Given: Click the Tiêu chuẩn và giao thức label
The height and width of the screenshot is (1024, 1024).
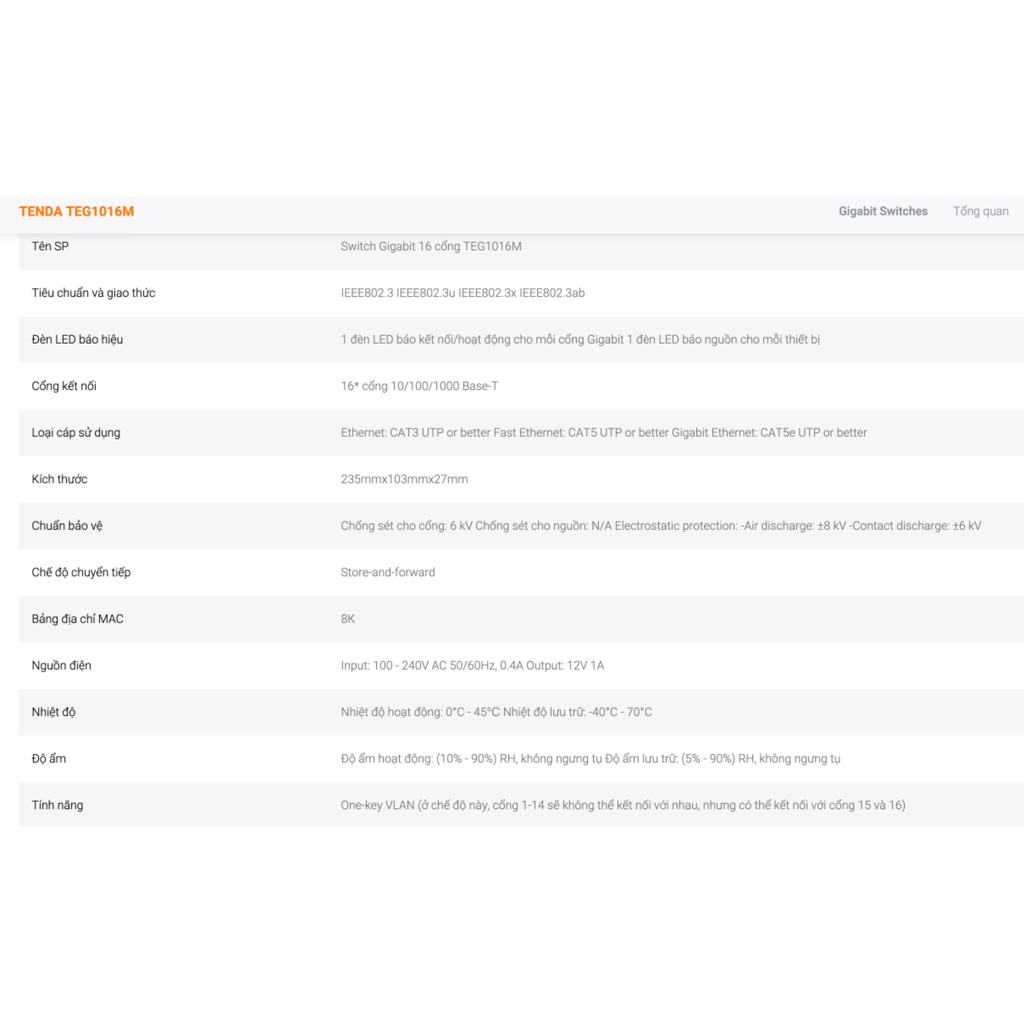Looking at the screenshot, I should (x=93, y=293).
